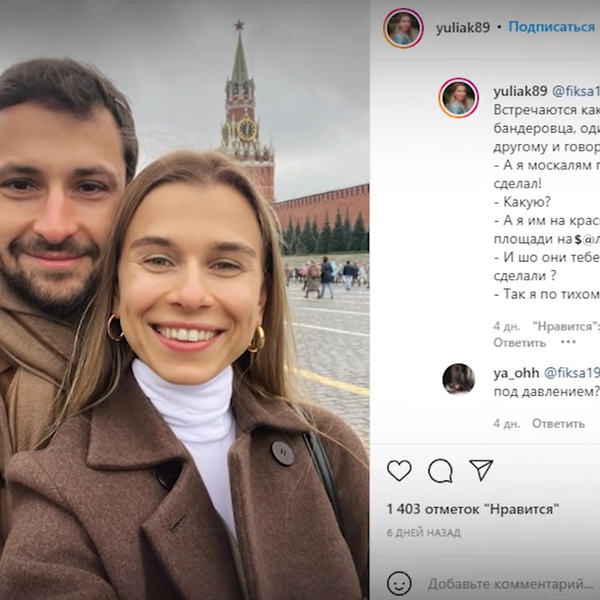Click the Red Square selfie photo
The width and height of the screenshot is (600, 600).
coord(184,300)
